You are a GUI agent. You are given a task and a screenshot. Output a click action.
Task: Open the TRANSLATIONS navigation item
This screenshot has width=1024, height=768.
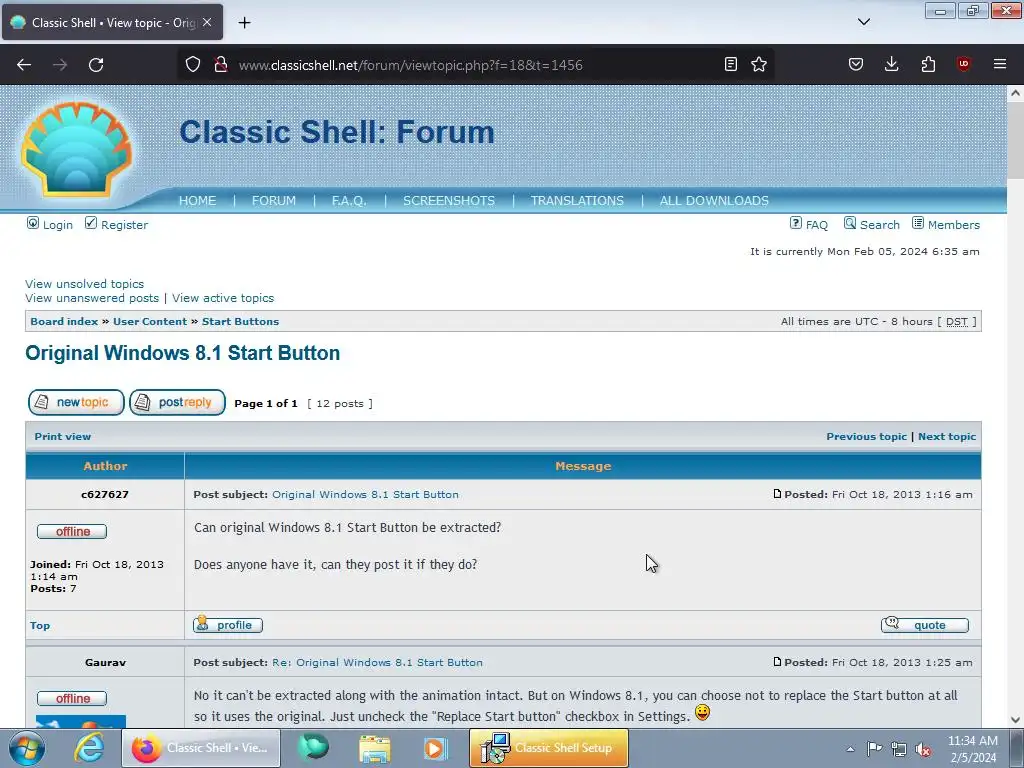tap(577, 201)
